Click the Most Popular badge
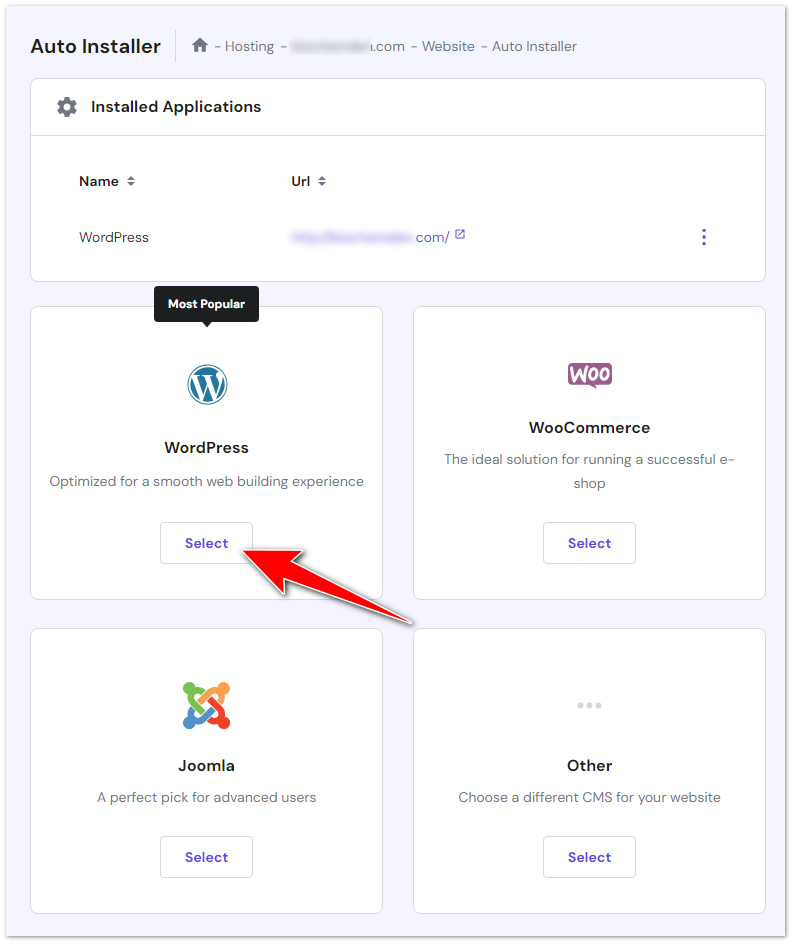Screen dimensions: 791x942 click(x=206, y=304)
